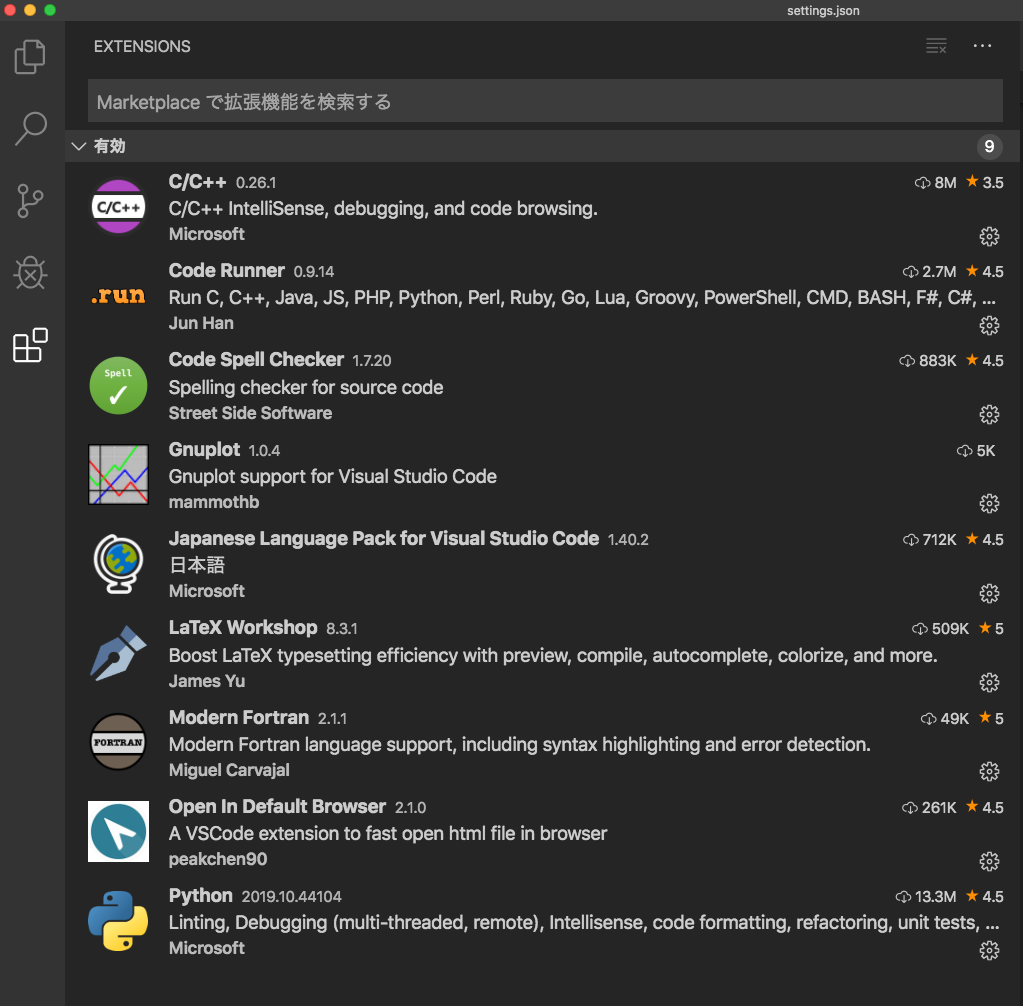Open the Source Control view
Image resolution: width=1023 pixels, height=1006 pixels.
(30, 200)
